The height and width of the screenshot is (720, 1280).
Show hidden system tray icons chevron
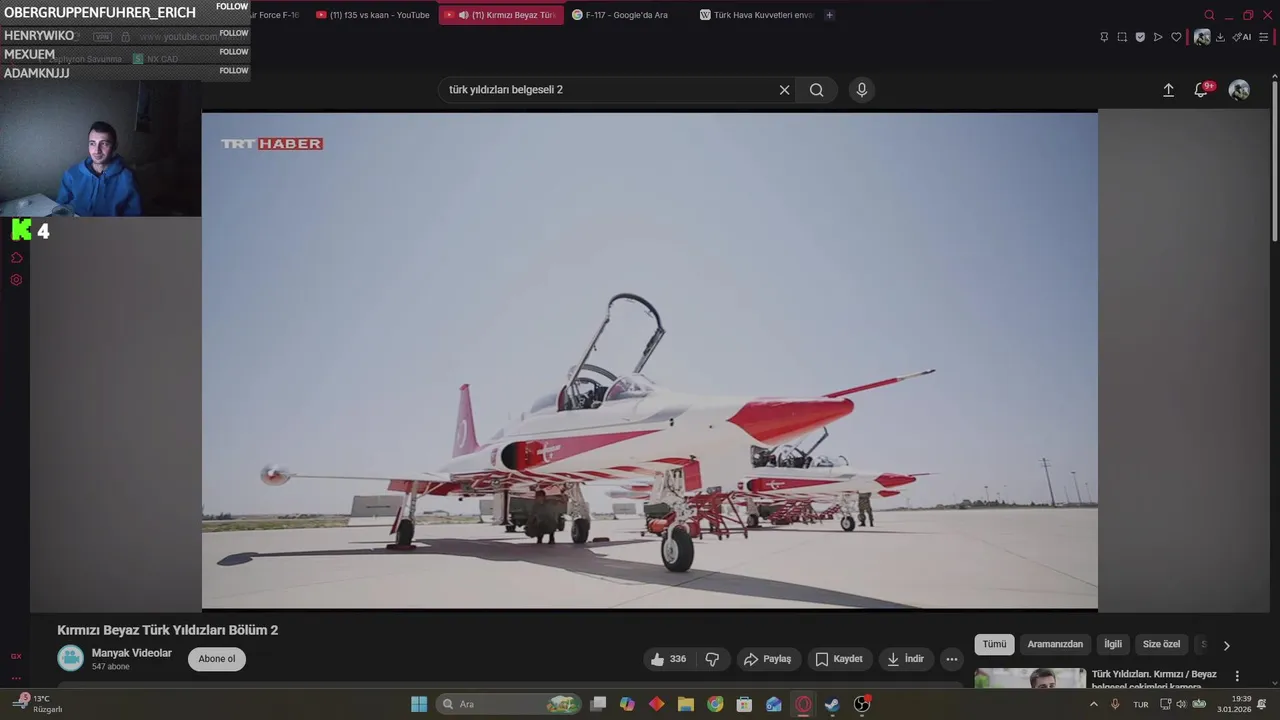coord(1093,704)
